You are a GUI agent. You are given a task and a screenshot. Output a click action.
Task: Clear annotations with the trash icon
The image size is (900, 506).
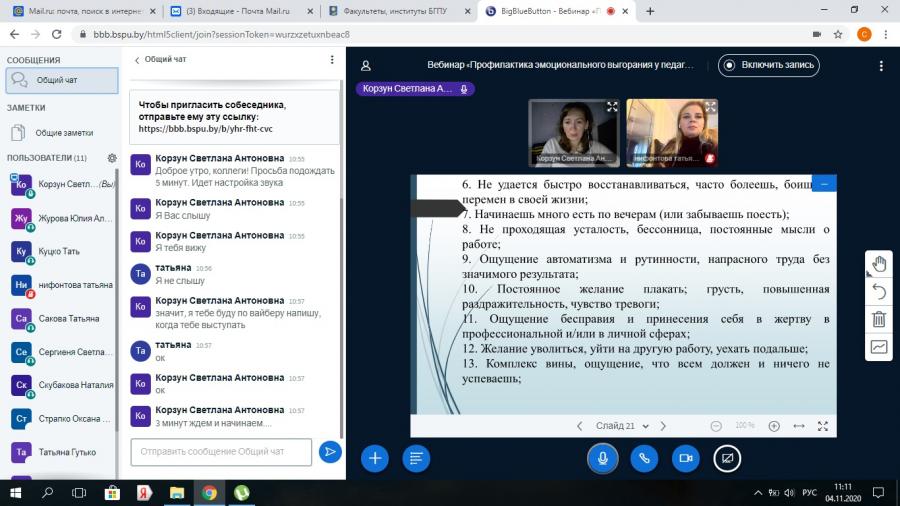tap(879, 319)
